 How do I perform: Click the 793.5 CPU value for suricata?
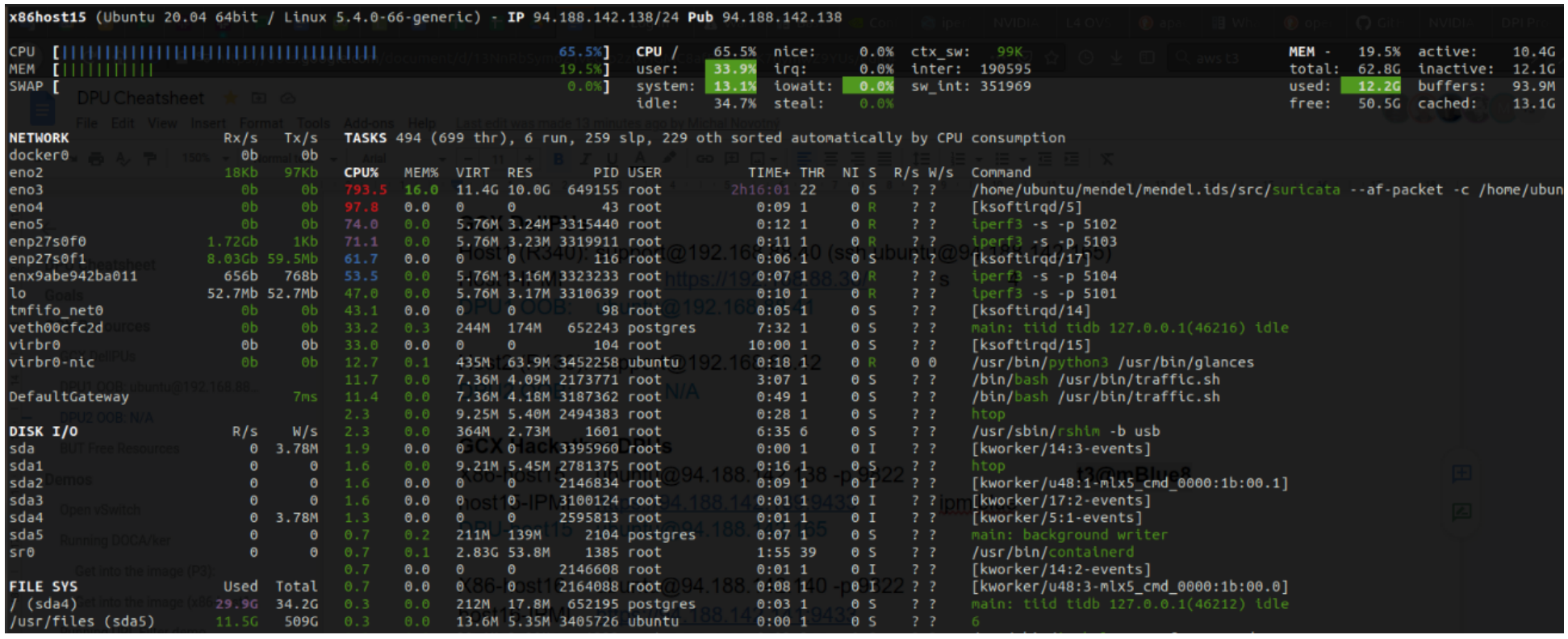[x=366, y=190]
